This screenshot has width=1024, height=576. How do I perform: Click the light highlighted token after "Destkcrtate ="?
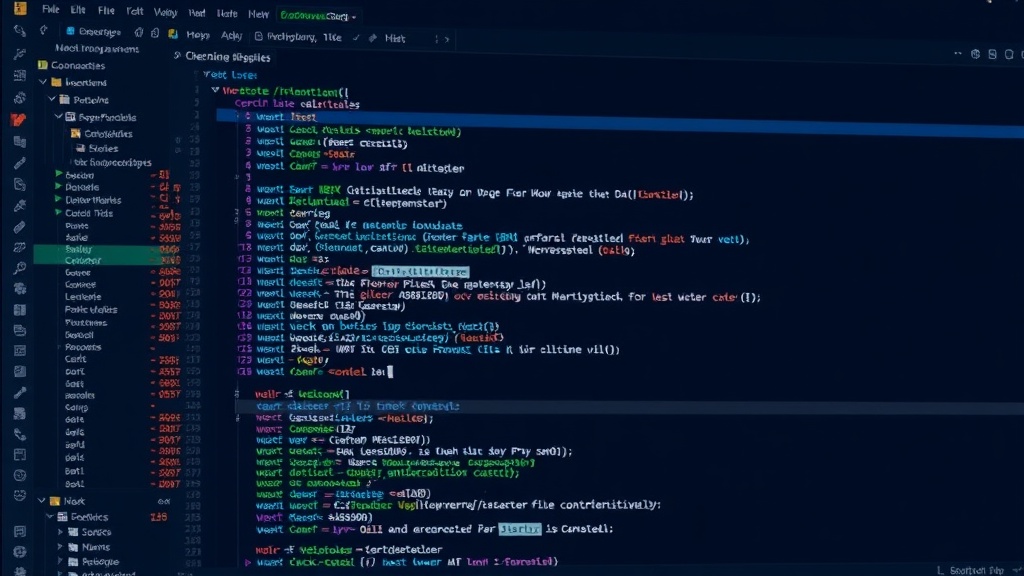[420, 271]
